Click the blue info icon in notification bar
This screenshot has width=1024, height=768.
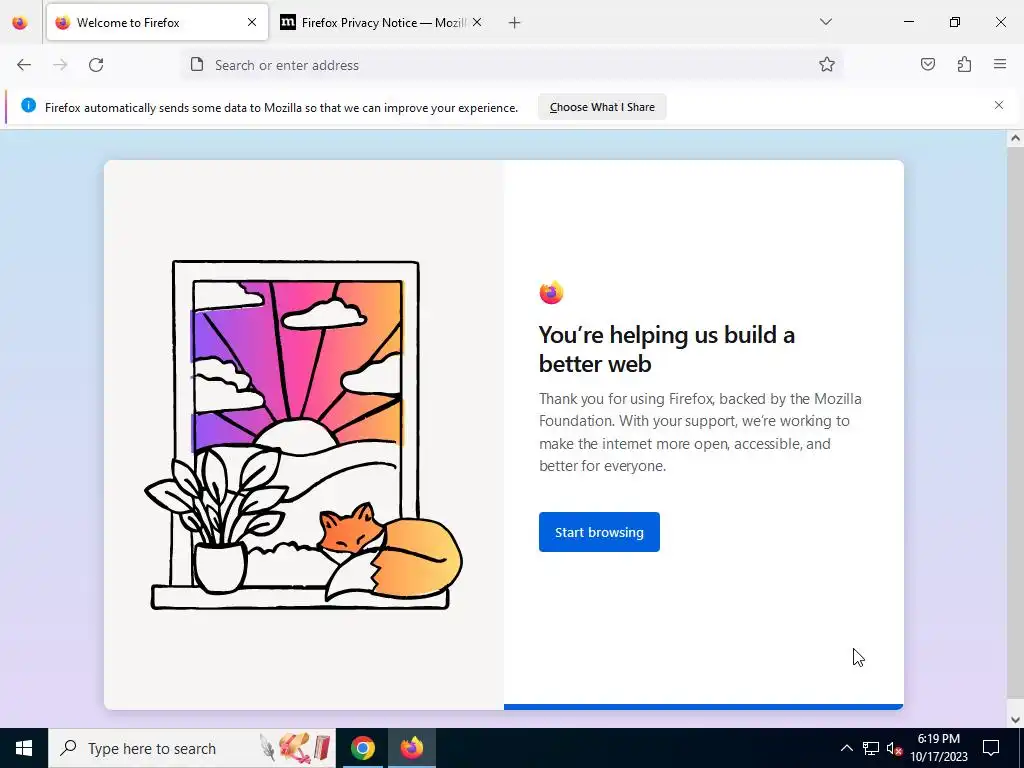click(x=29, y=105)
